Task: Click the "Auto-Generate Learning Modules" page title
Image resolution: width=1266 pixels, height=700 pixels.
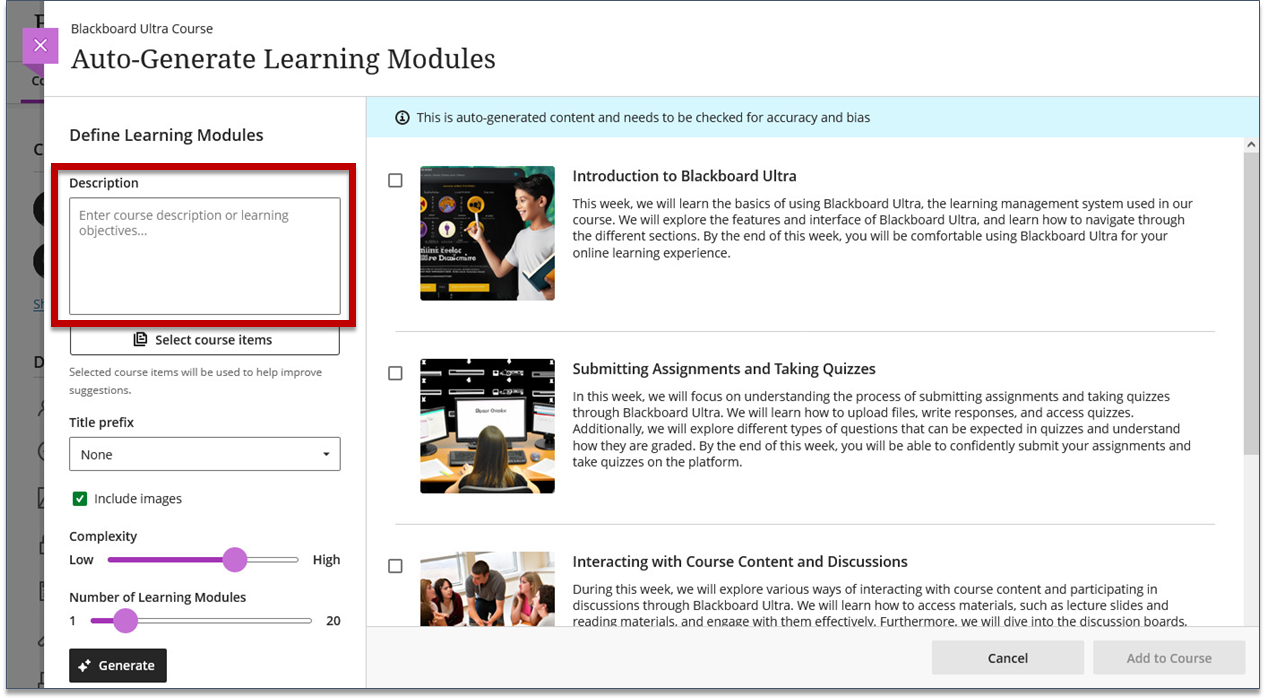Action: [283, 59]
